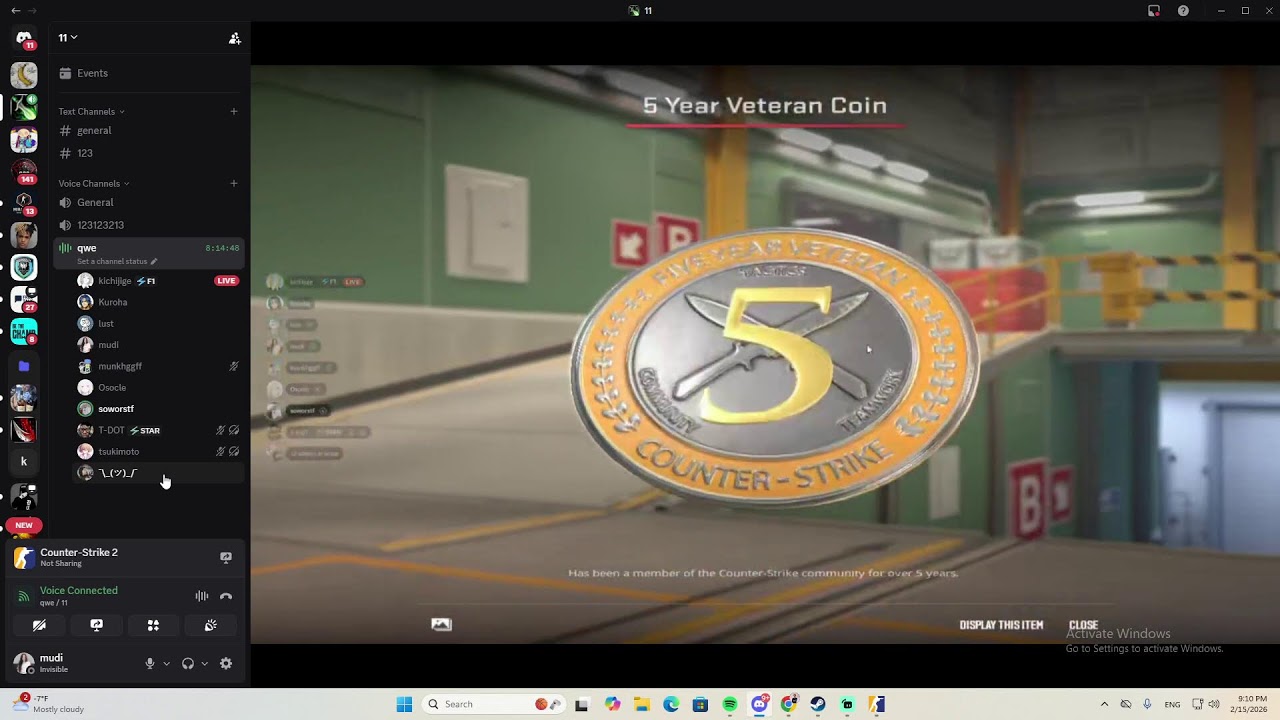Open the server folder icon
The height and width of the screenshot is (720, 1280).
[24, 366]
